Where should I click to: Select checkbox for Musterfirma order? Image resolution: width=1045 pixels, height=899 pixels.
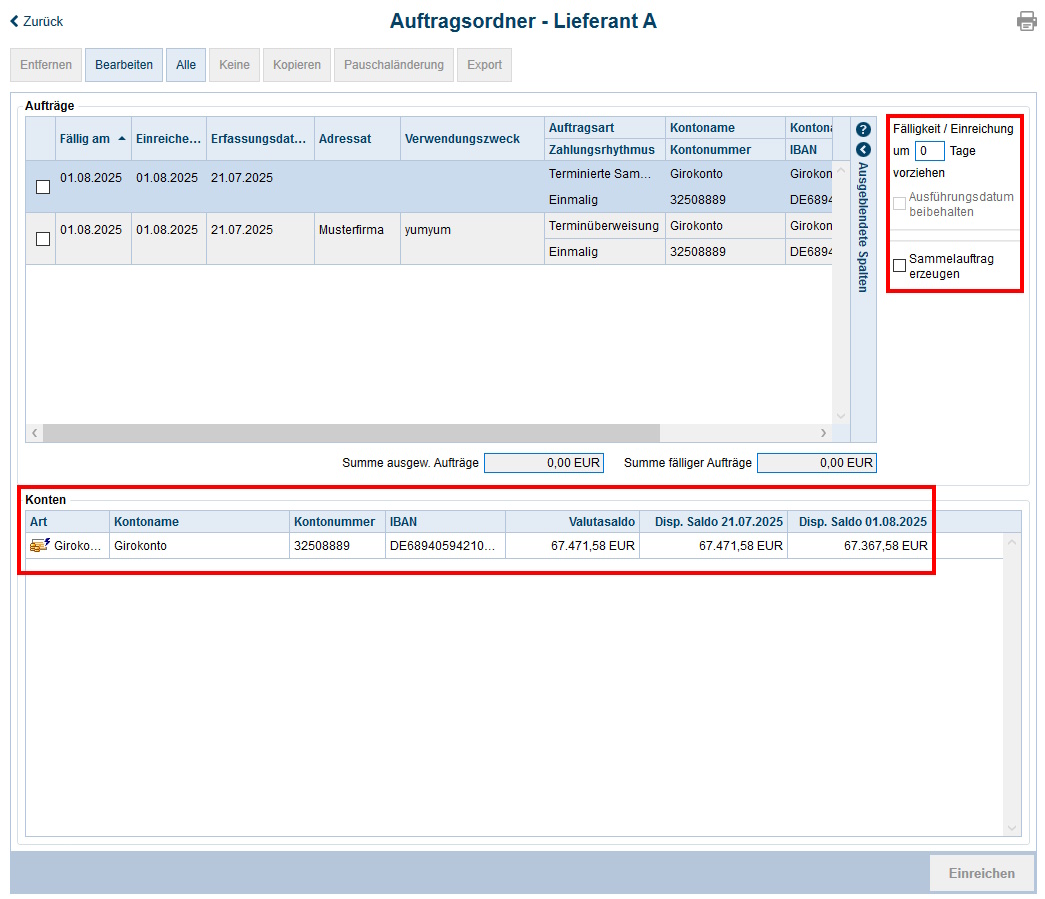[x=42, y=239]
